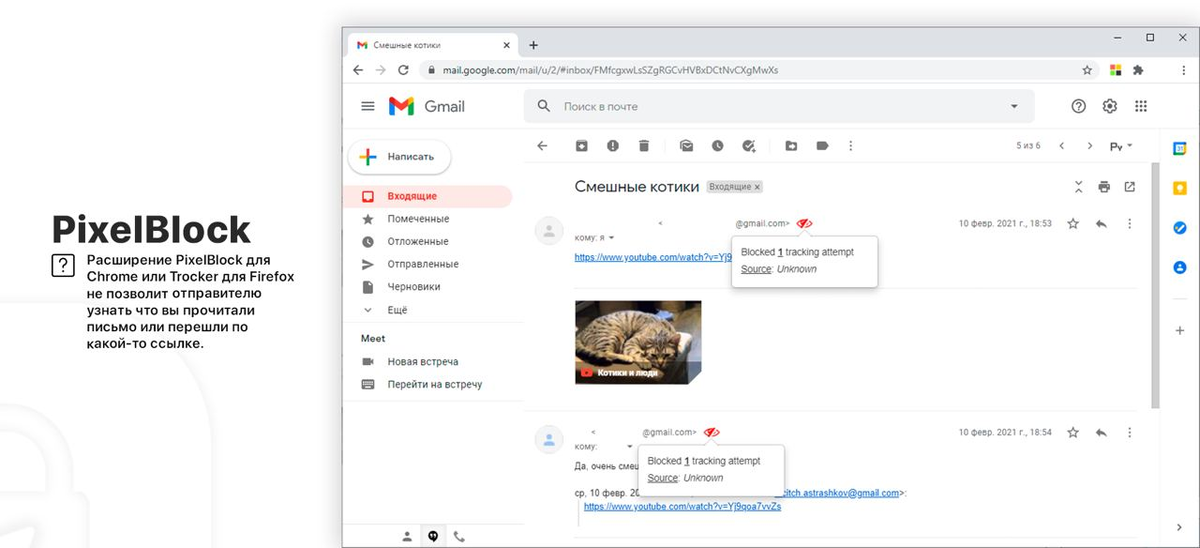Image resolution: width=1200 pixels, height=548 pixels.
Task: Click the magnifier search icon
Action: tap(544, 106)
